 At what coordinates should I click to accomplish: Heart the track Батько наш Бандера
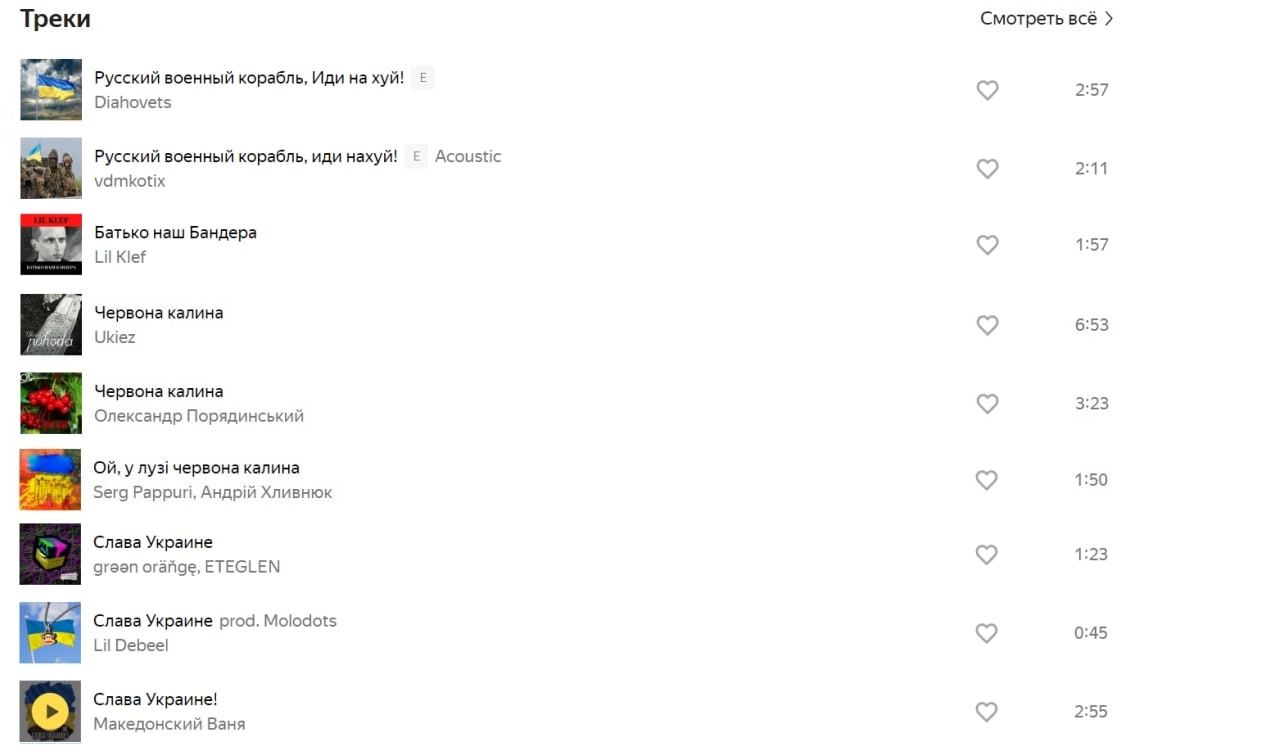coord(987,245)
